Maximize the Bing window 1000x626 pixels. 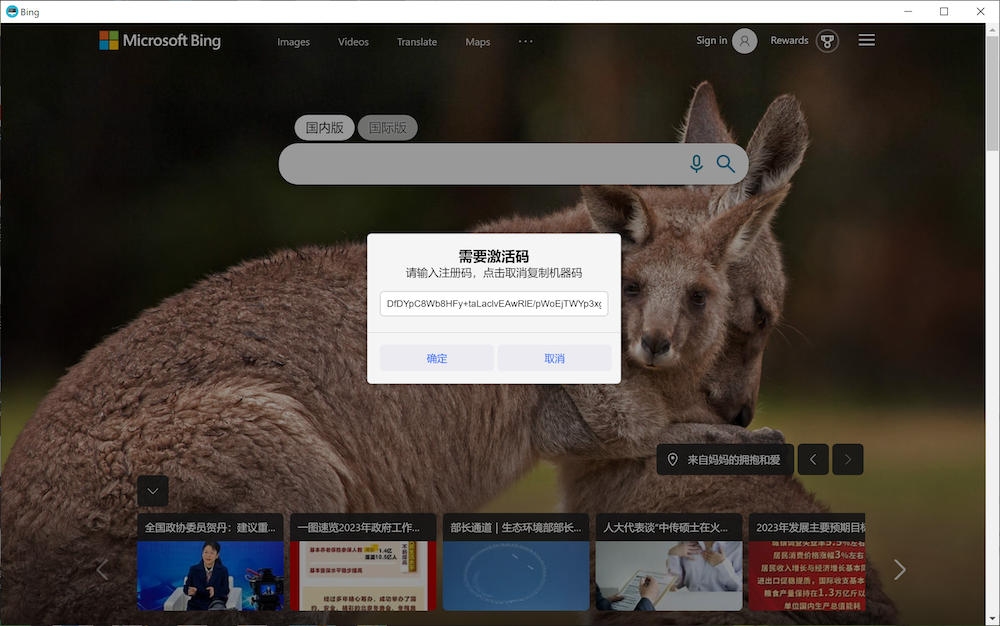pyautogui.click(x=944, y=11)
